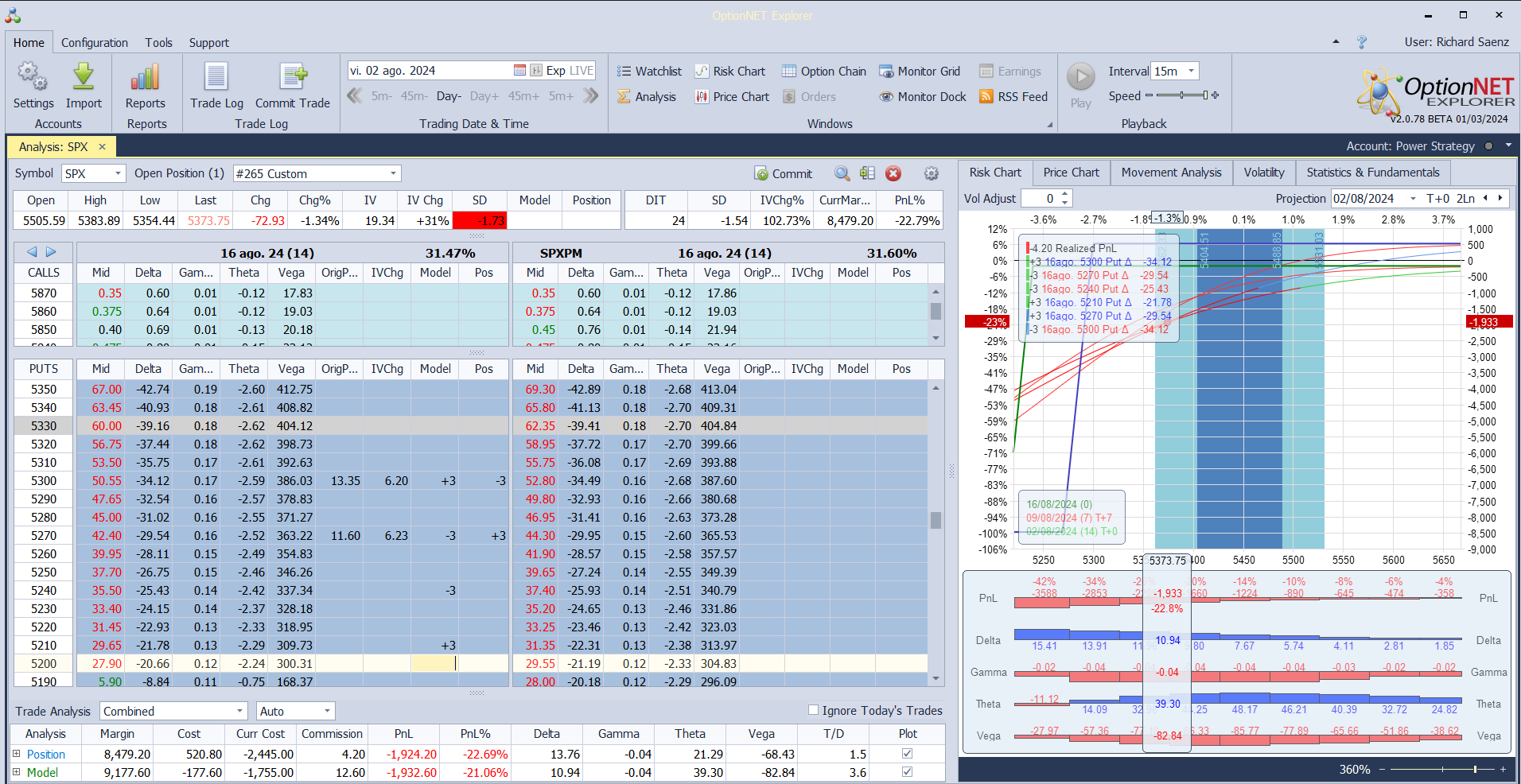Open the Analysis window from the ribbon
The image size is (1521, 784).
(647, 97)
